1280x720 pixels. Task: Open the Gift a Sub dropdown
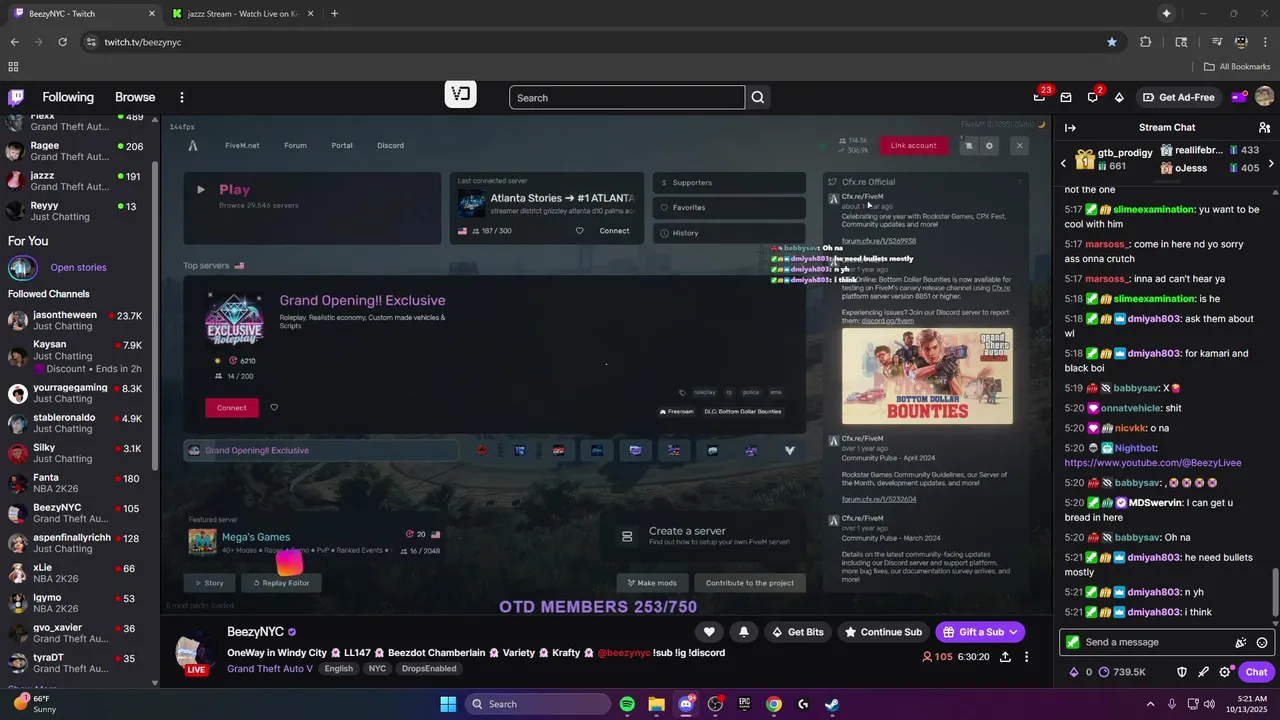click(980, 632)
